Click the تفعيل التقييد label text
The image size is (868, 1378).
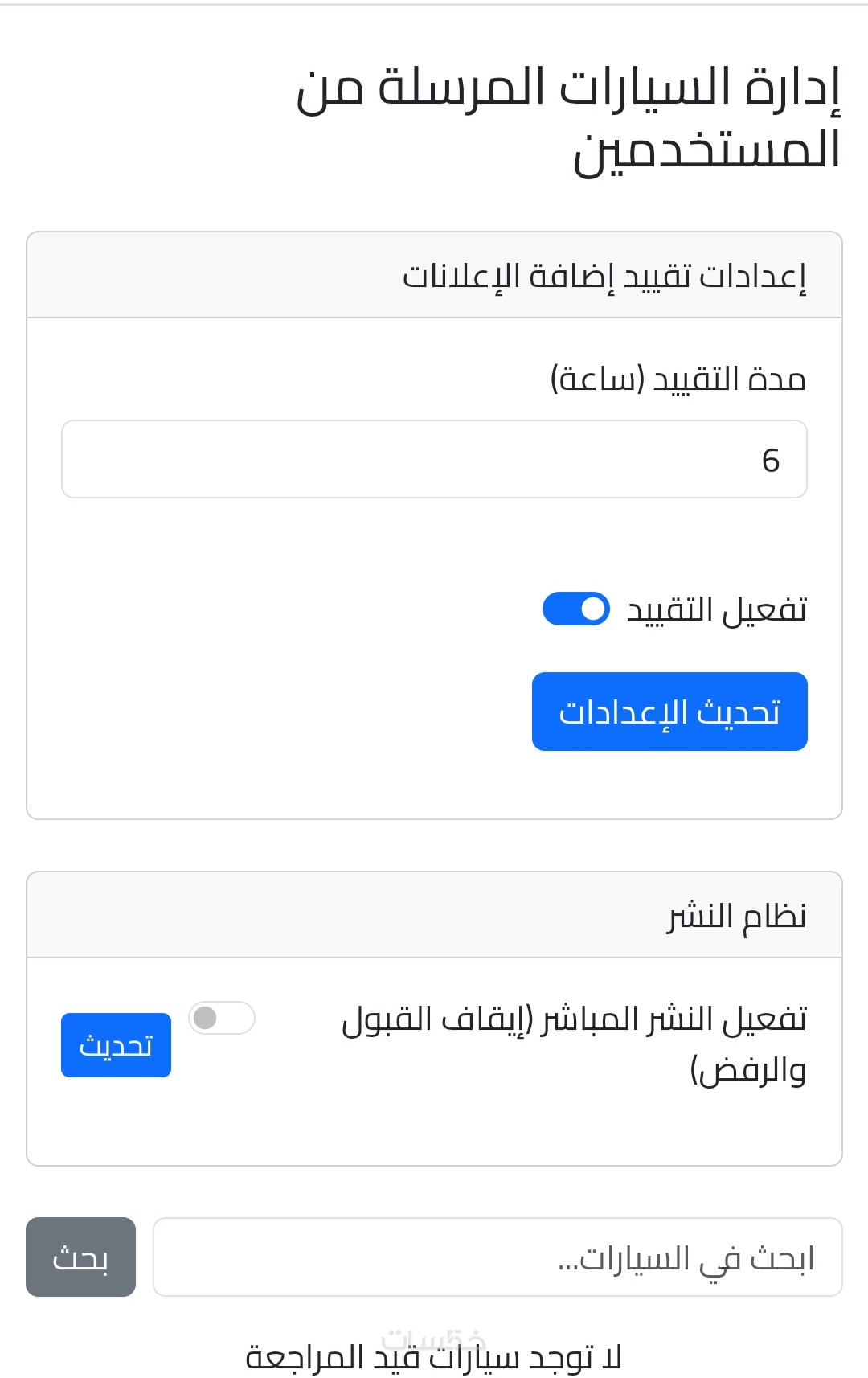tap(717, 610)
